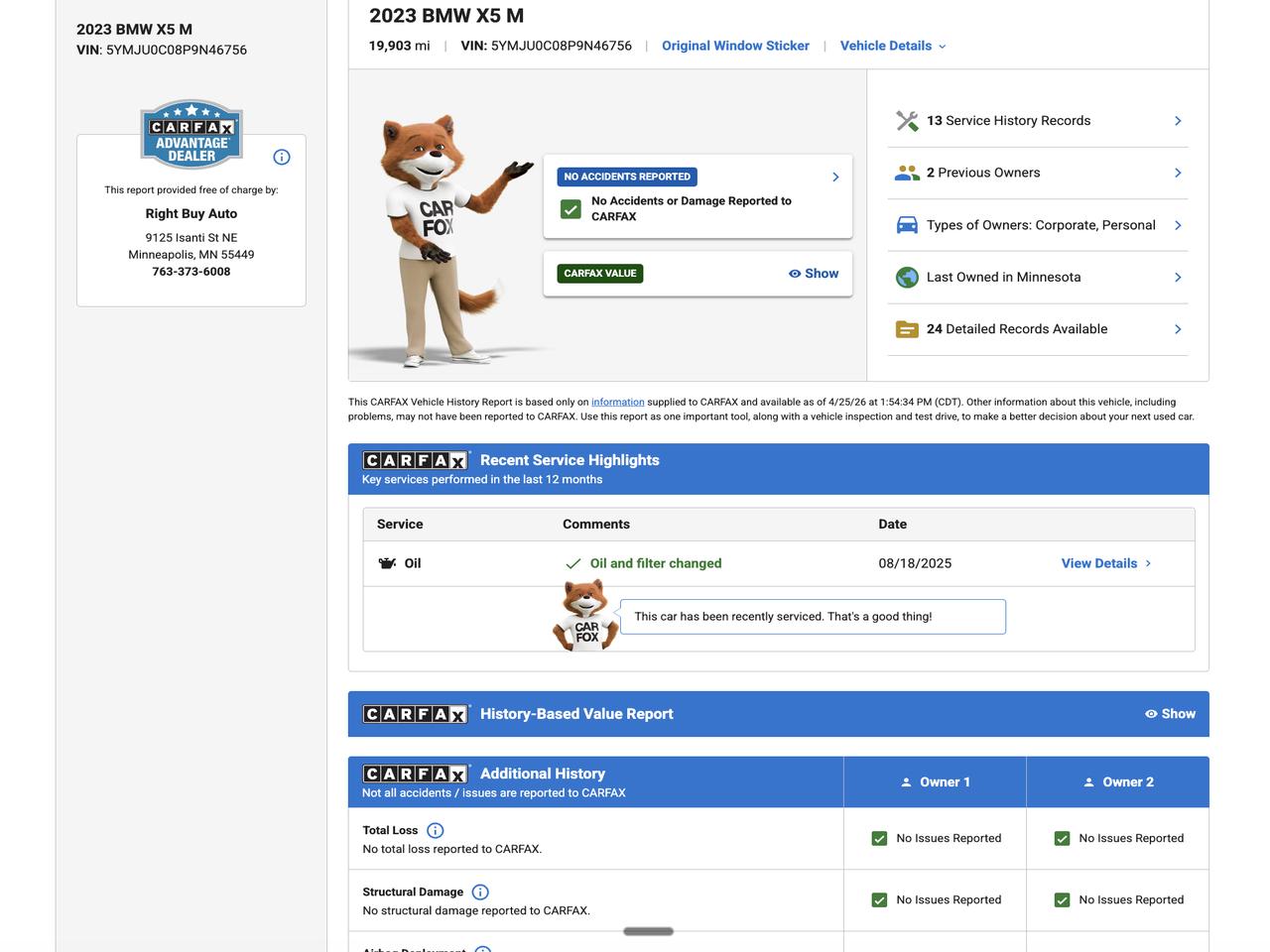The image size is (1270, 952).
Task: Click the car icon for Types of Owners
Action: click(x=907, y=225)
